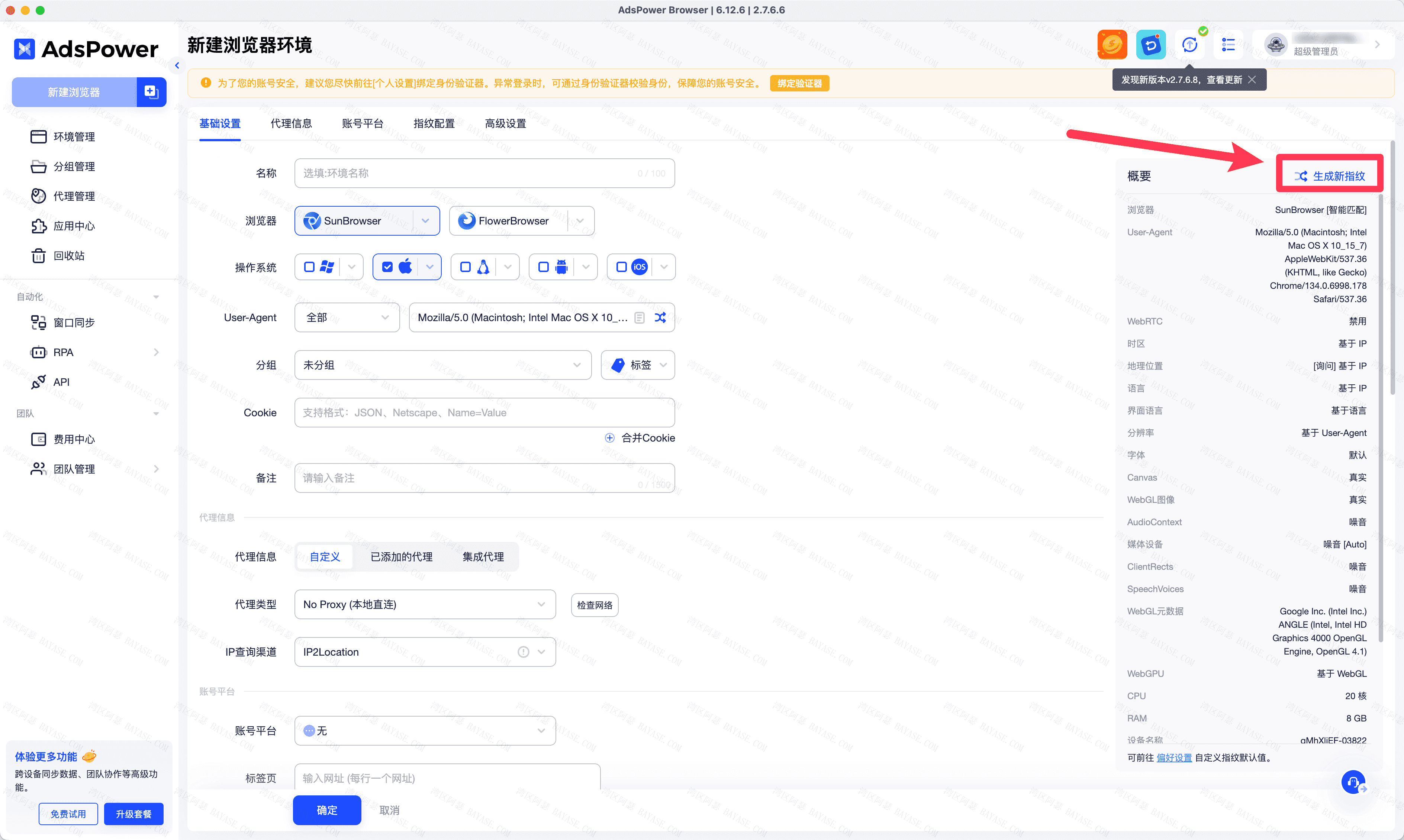This screenshot has height=840, width=1404.
Task: Click the overview panel scrollbar
Action: [x=1381, y=419]
